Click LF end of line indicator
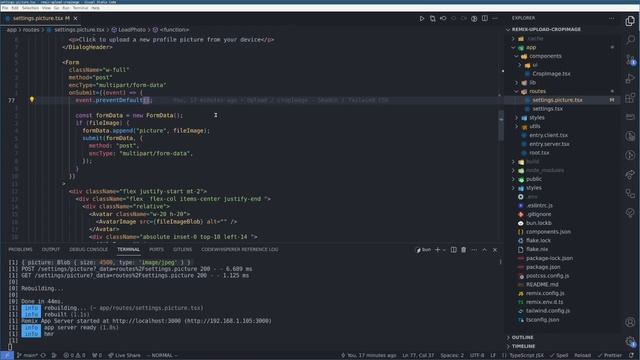The width and height of the screenshot is (640, 360). click(x=493, y=356)
